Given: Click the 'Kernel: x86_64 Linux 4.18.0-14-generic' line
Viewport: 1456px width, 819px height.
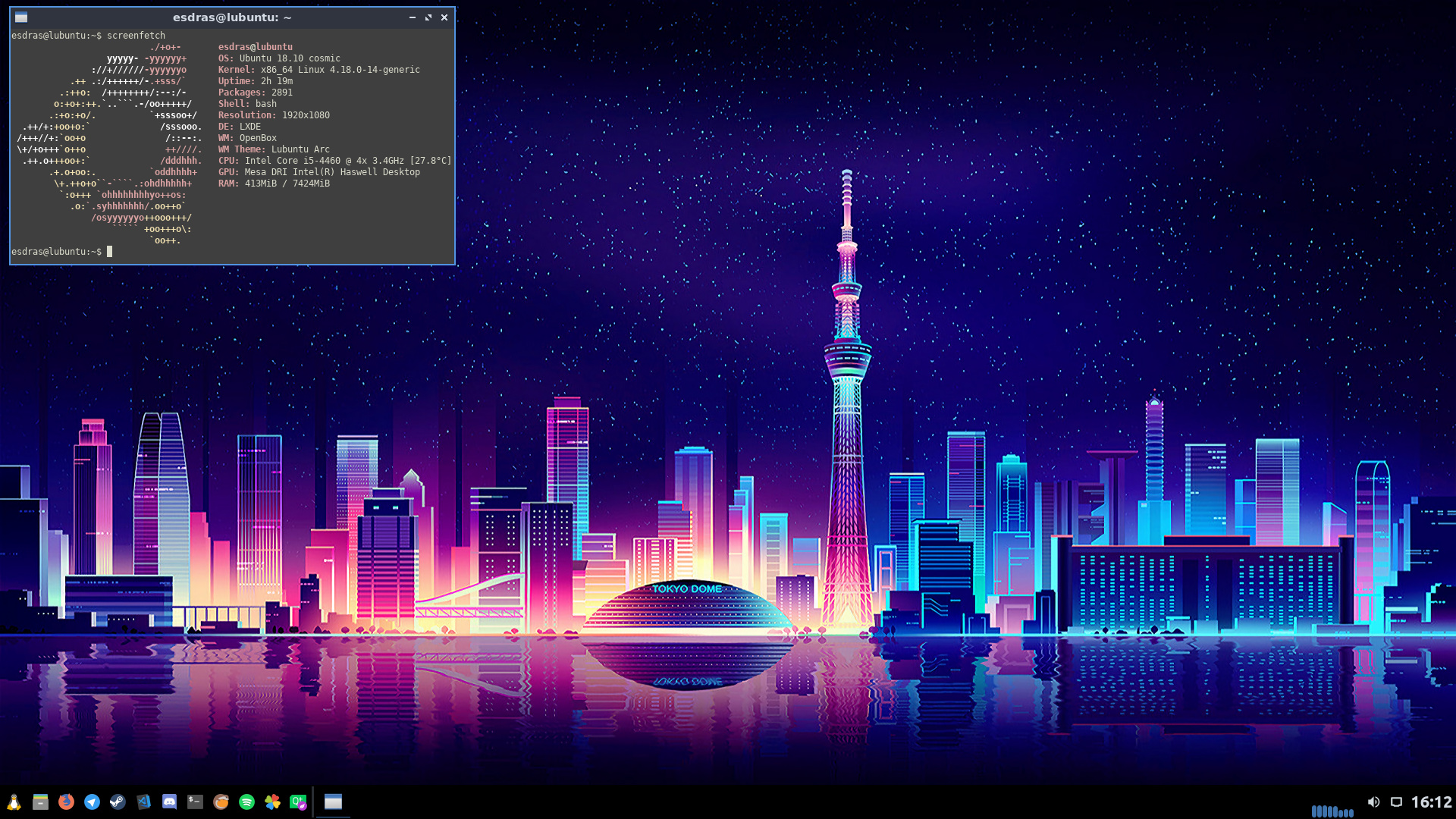Looking at the screenshot, I should [318, 70].
